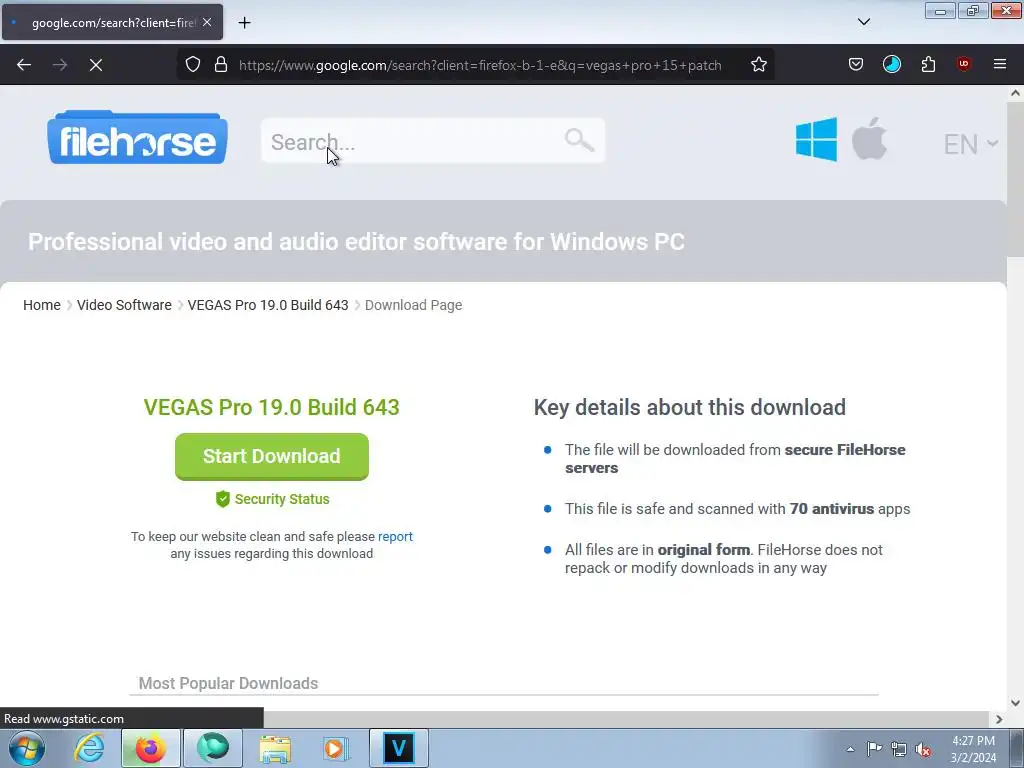The width and height of the screenshot is (1024, 768).
Task: Click the muted volume tray icon
Action: (923, 749)
